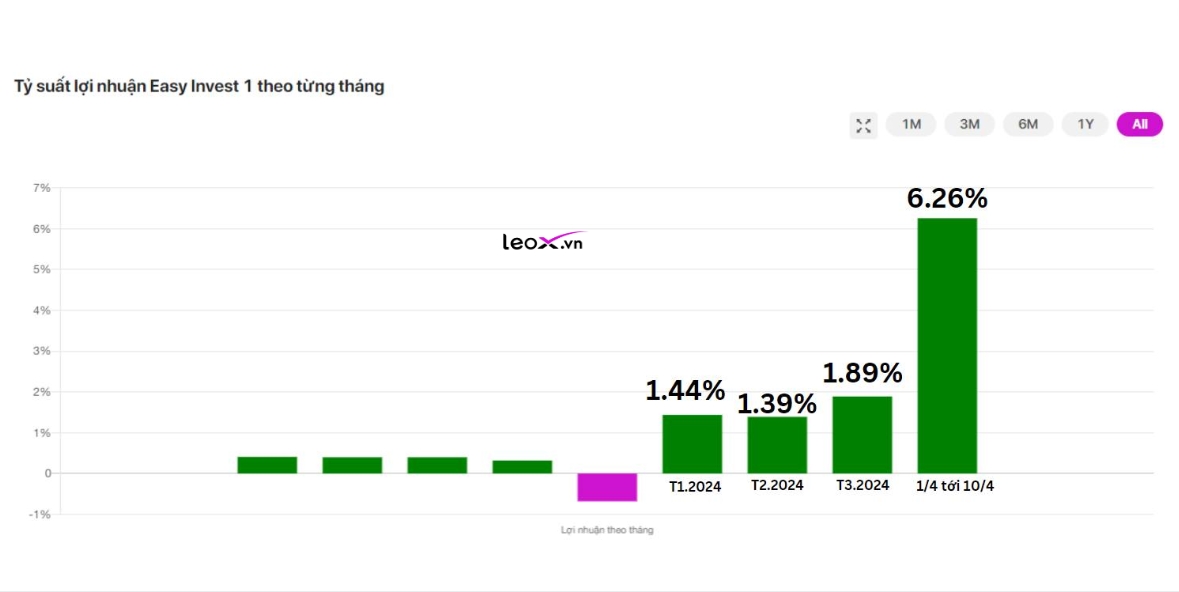Click the 1.44% value label

(684, 390)
